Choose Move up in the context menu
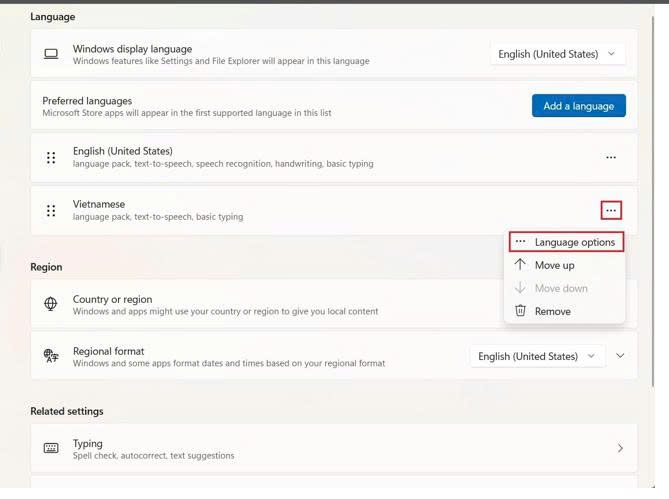Screen dimensions: 669x499 (x=554, y=265)
